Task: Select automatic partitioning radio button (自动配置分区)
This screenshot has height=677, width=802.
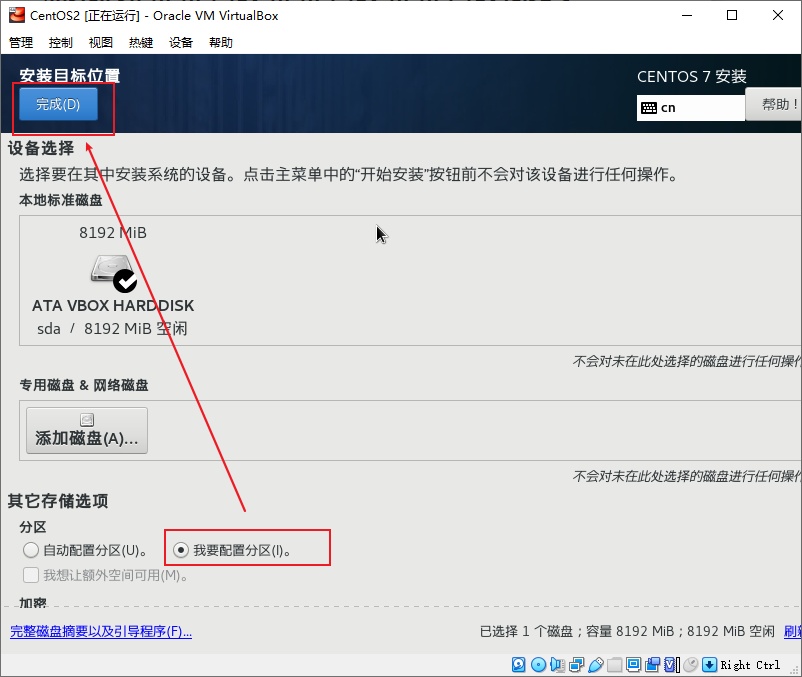Action: tap(31, 550)
